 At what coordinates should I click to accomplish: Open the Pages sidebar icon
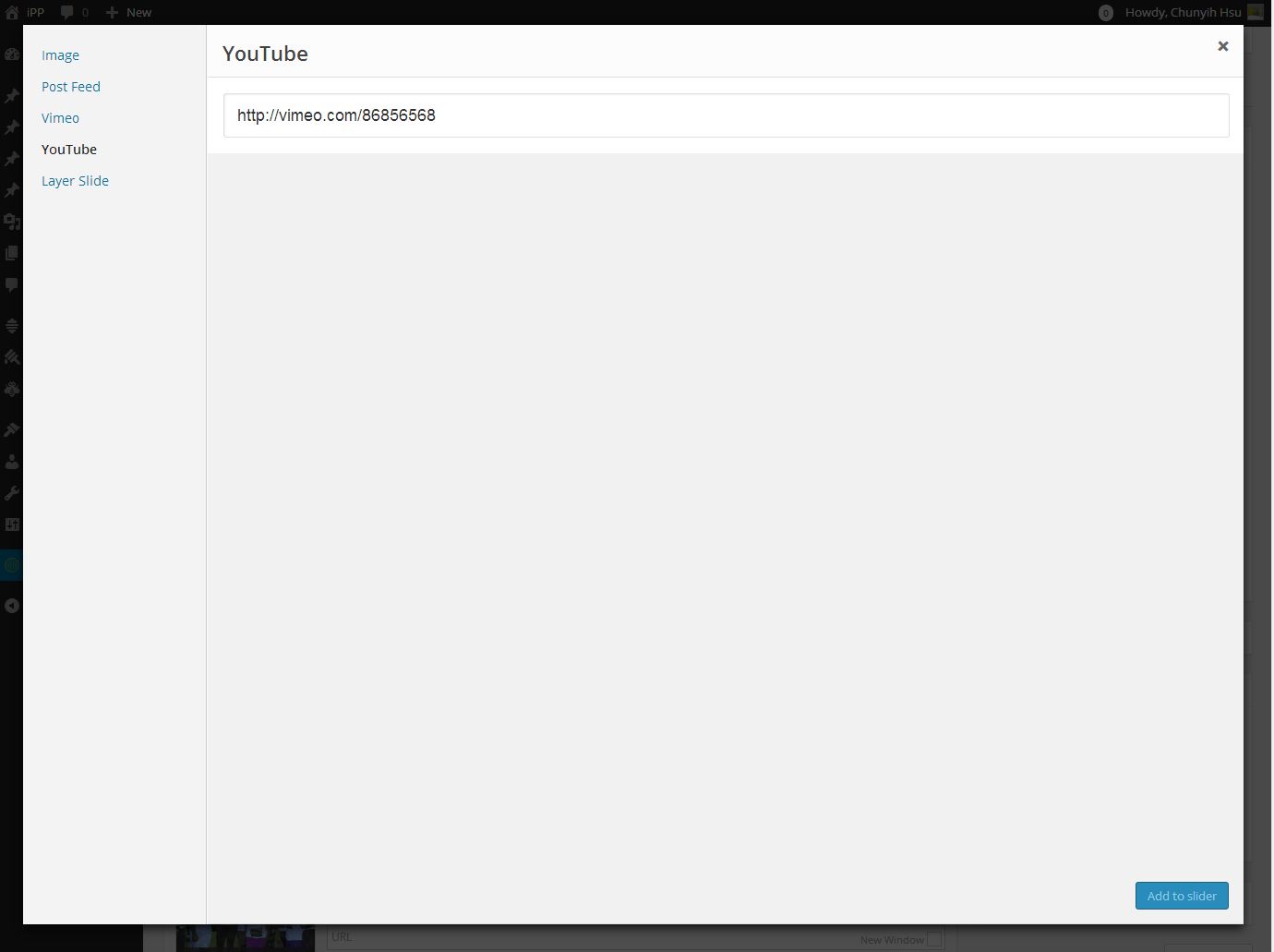coord(12,253)
